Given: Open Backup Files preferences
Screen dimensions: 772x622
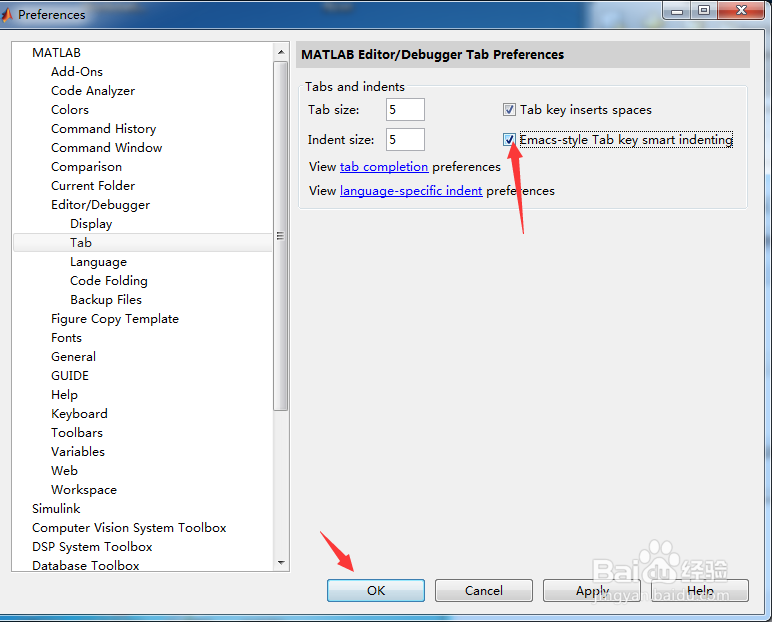Looking at the screenshot, I should 106,300.
